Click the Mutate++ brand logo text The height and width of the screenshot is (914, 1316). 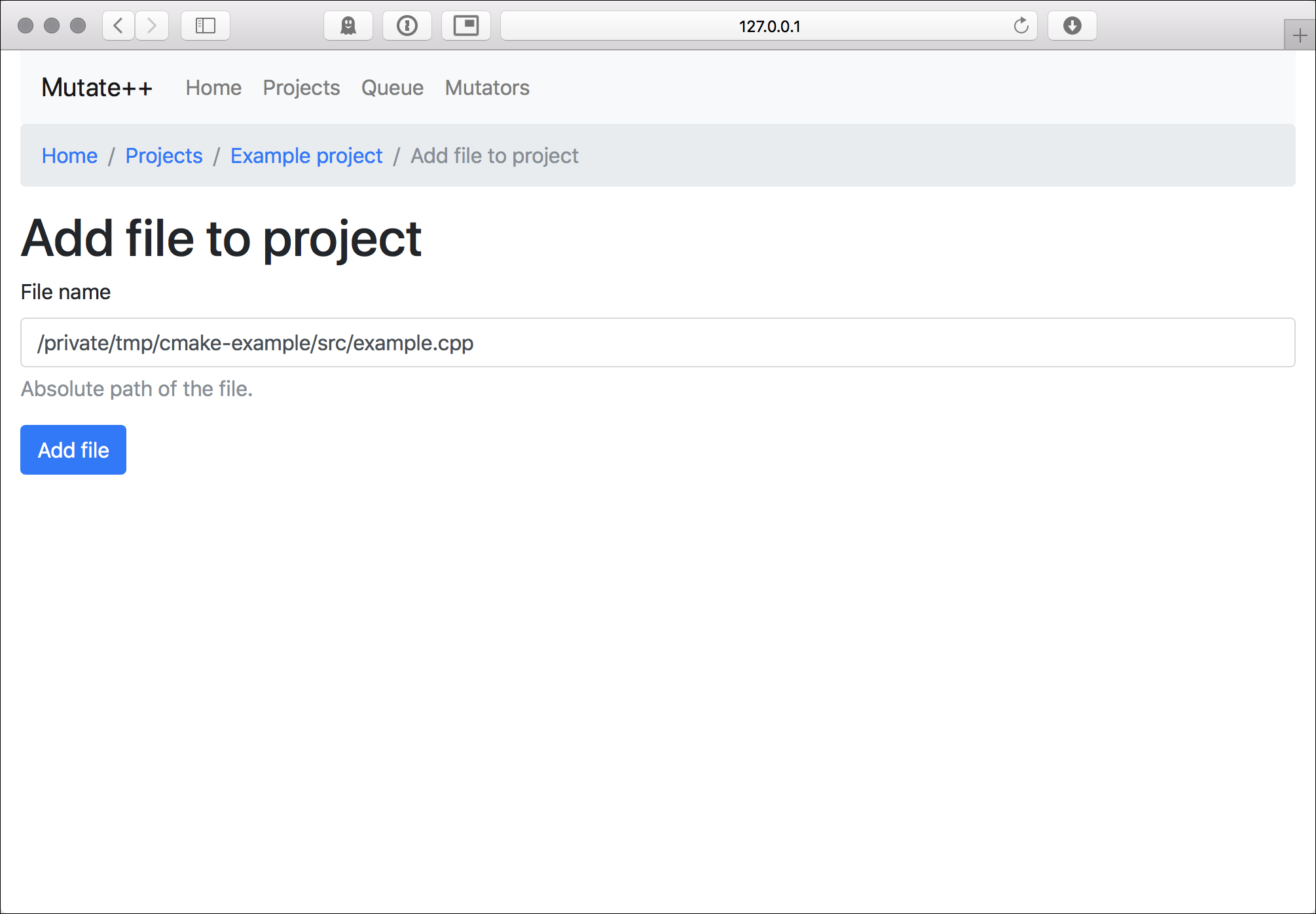coord(97,88)
